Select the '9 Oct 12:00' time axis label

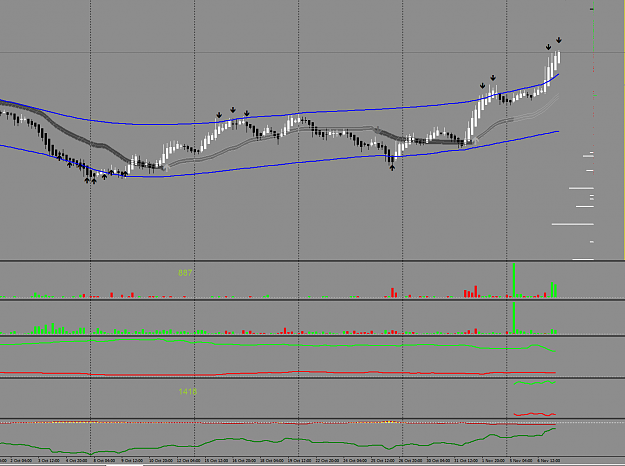point(132,460)
